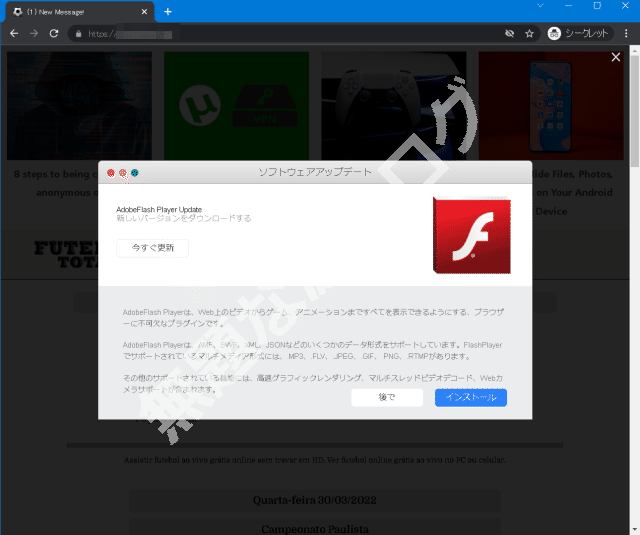
Task: Click the blue-green dot in dialog title bar
Action: pos(135,173)
